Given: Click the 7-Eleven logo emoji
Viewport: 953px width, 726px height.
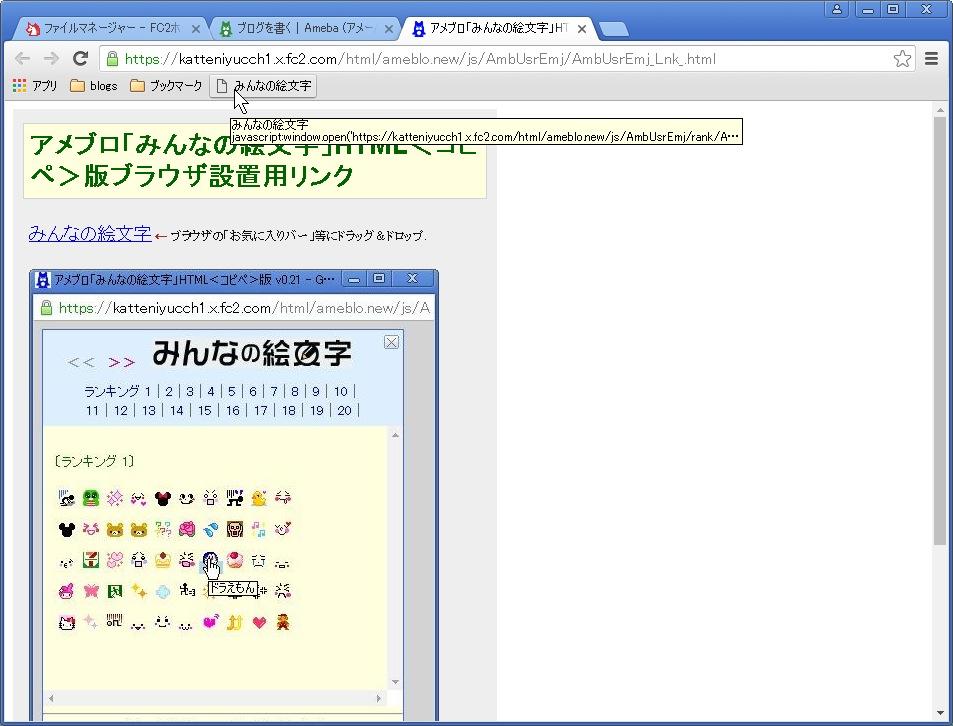Looking at the screenshot, I should tap(91, 560).
